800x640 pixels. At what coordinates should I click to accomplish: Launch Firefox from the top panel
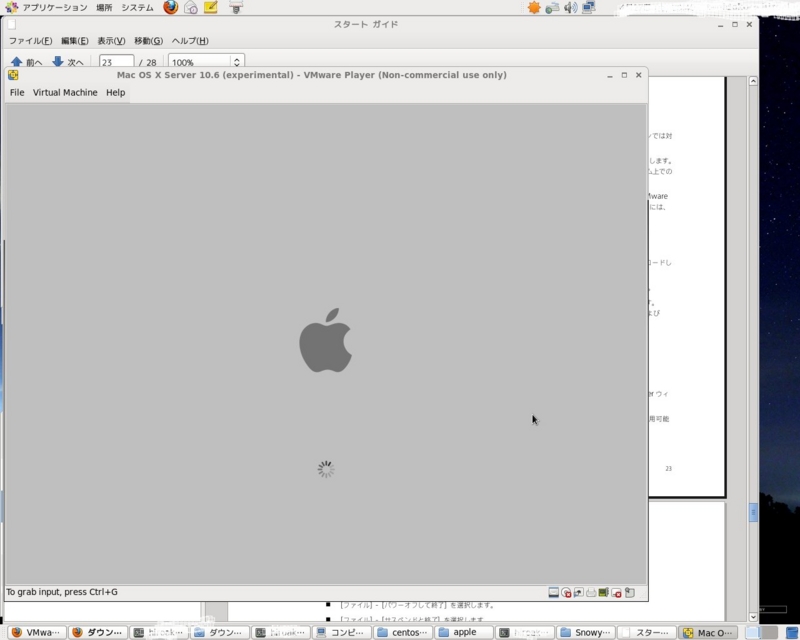171,7
